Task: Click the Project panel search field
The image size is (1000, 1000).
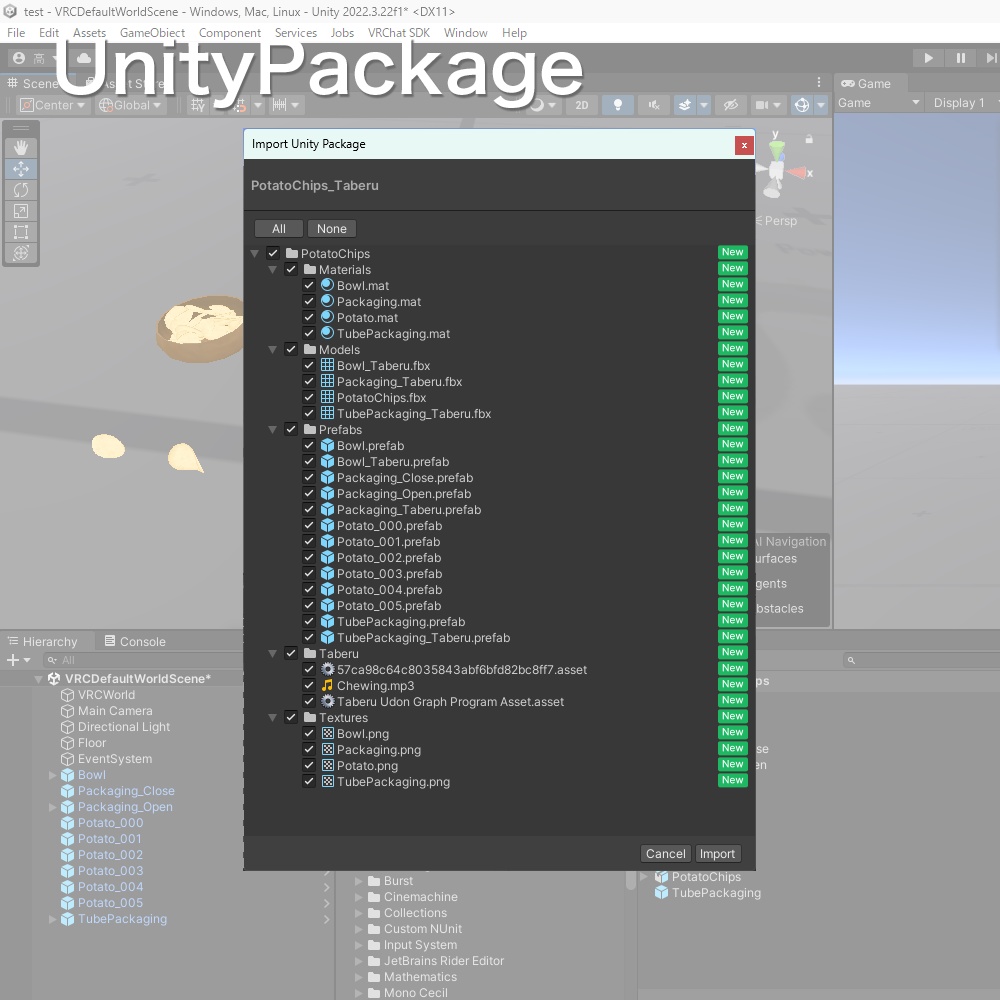Action: click(x=921, y=660)
